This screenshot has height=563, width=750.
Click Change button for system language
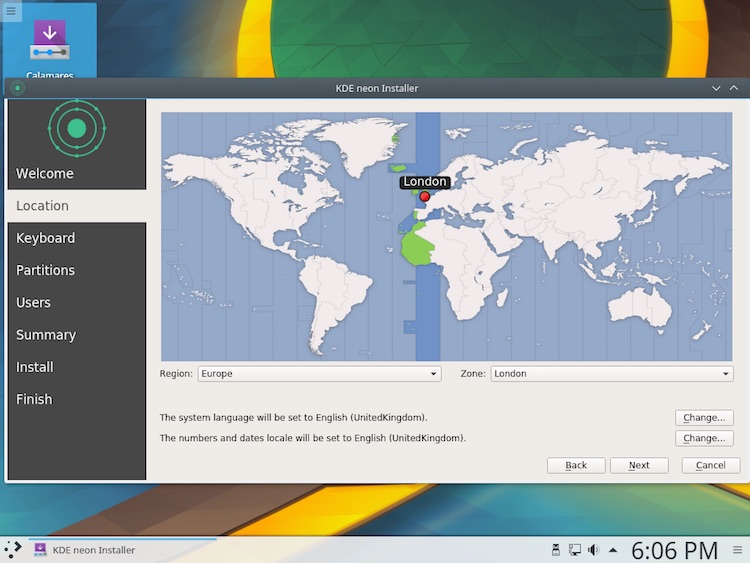click(704, 418)
